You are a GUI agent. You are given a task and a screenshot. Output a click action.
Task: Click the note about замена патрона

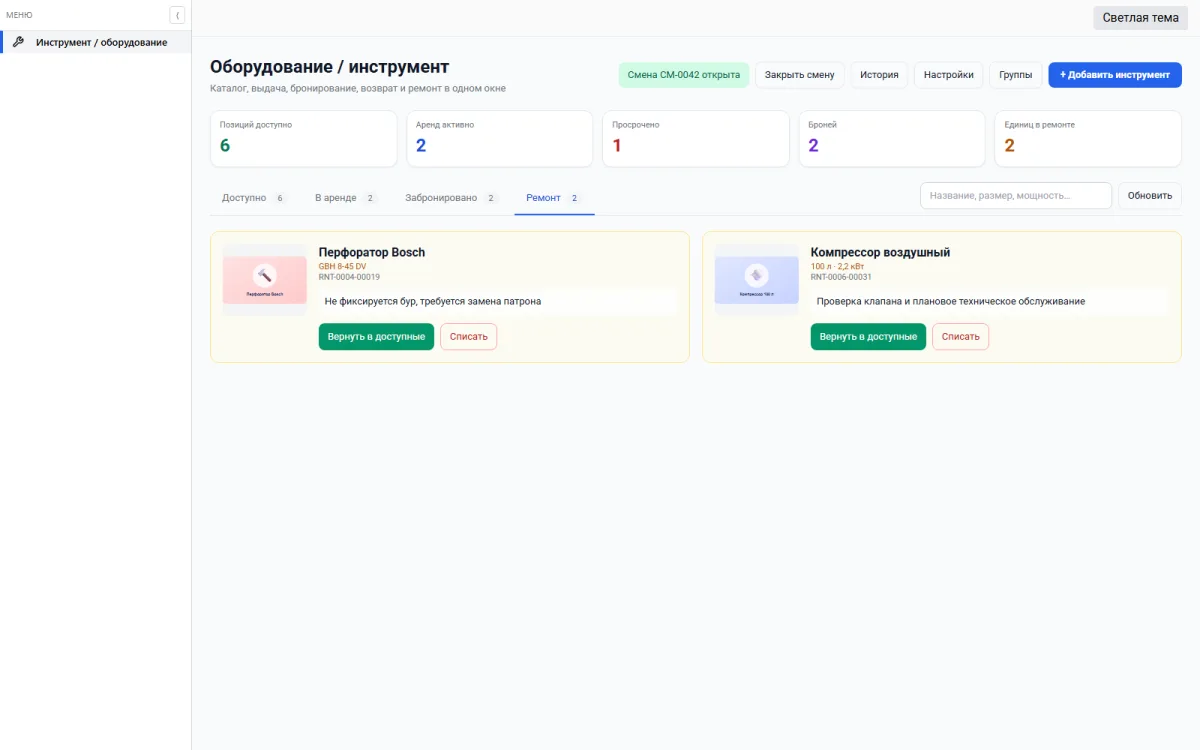(498, 301)
